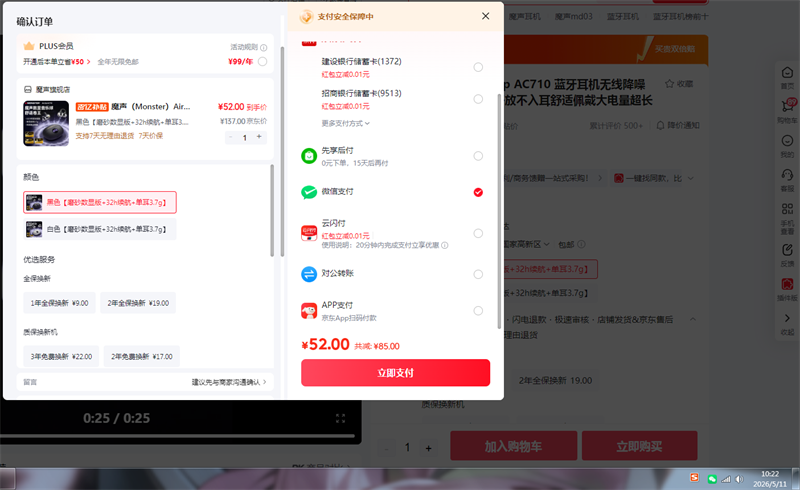This screenshot has width=800, height=490.
Task: Open 客服 headset in the right sidebar
Action: 787,180
